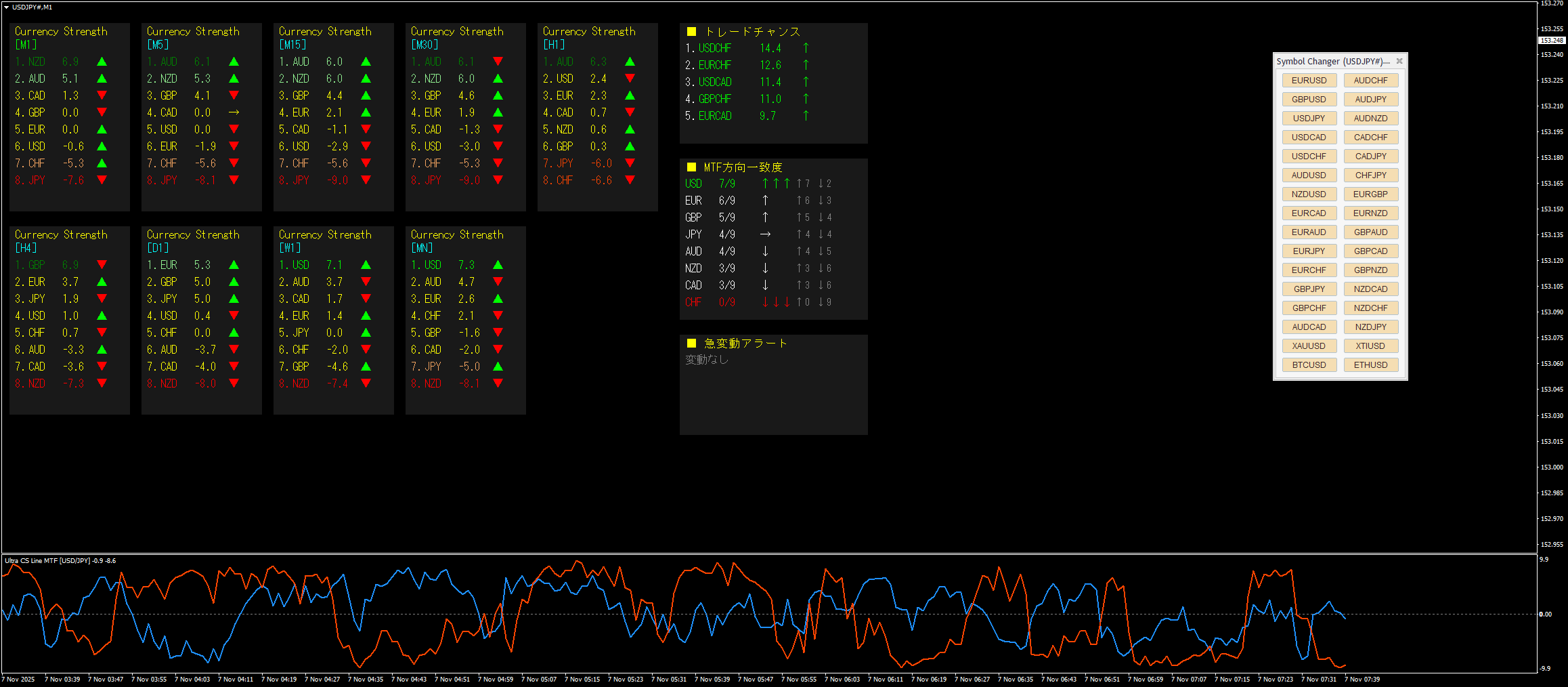Click red down triangle for JPY in M5 panel

tap(234, 180)
